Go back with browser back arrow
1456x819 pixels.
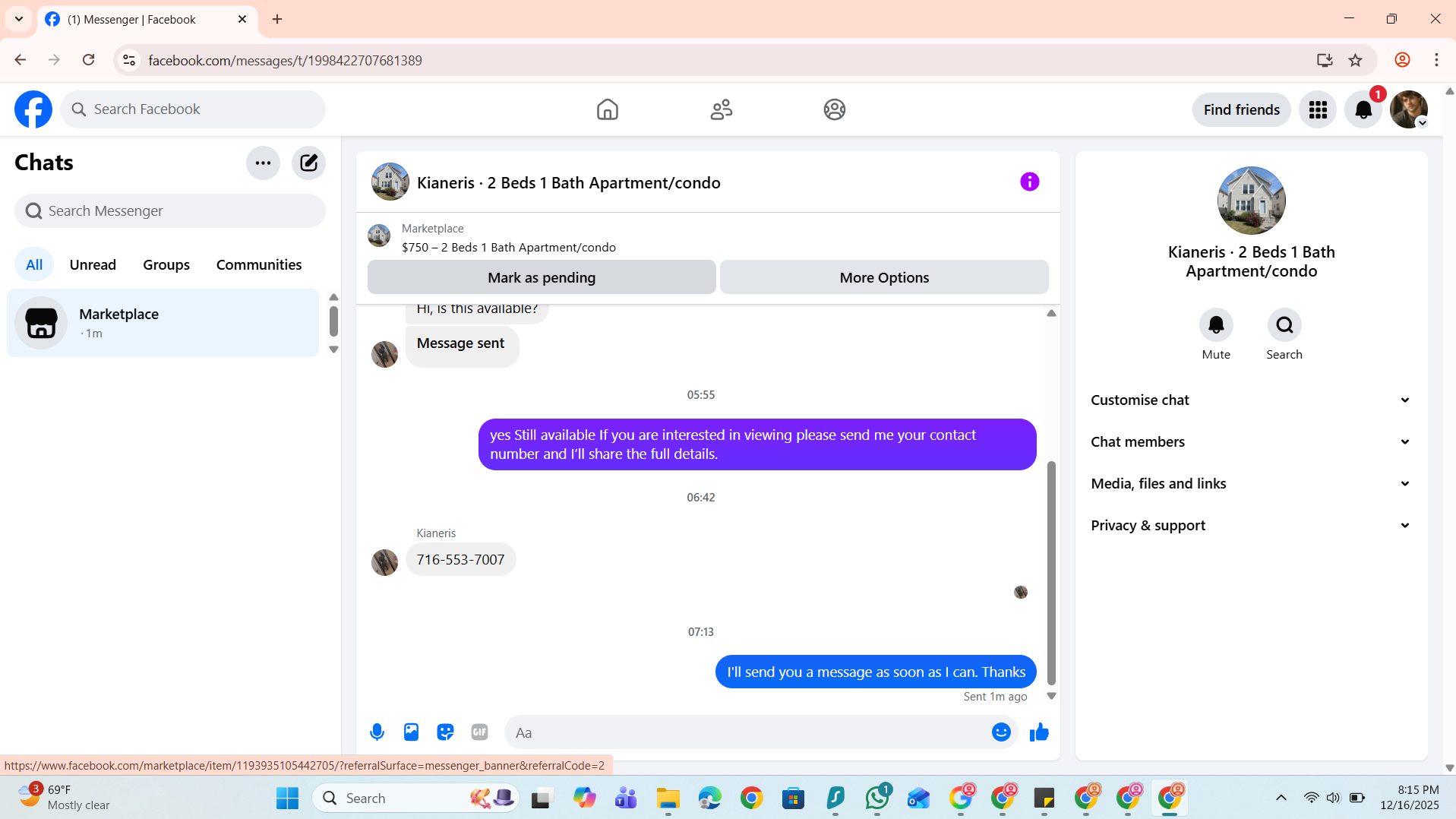click(21, 60)
